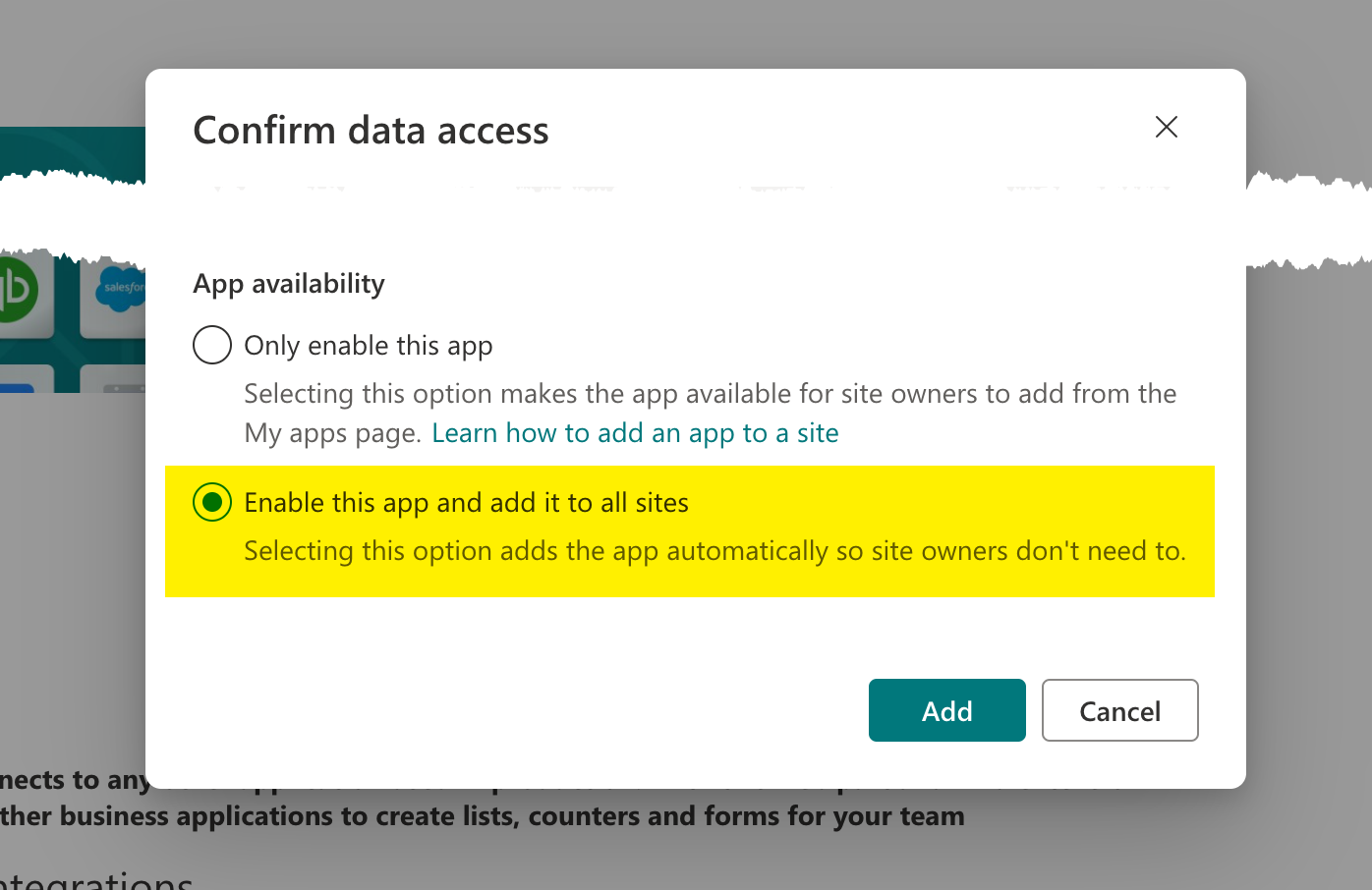Click the yellow highlighted option area
1372x890 pixels.
(690, 531)
